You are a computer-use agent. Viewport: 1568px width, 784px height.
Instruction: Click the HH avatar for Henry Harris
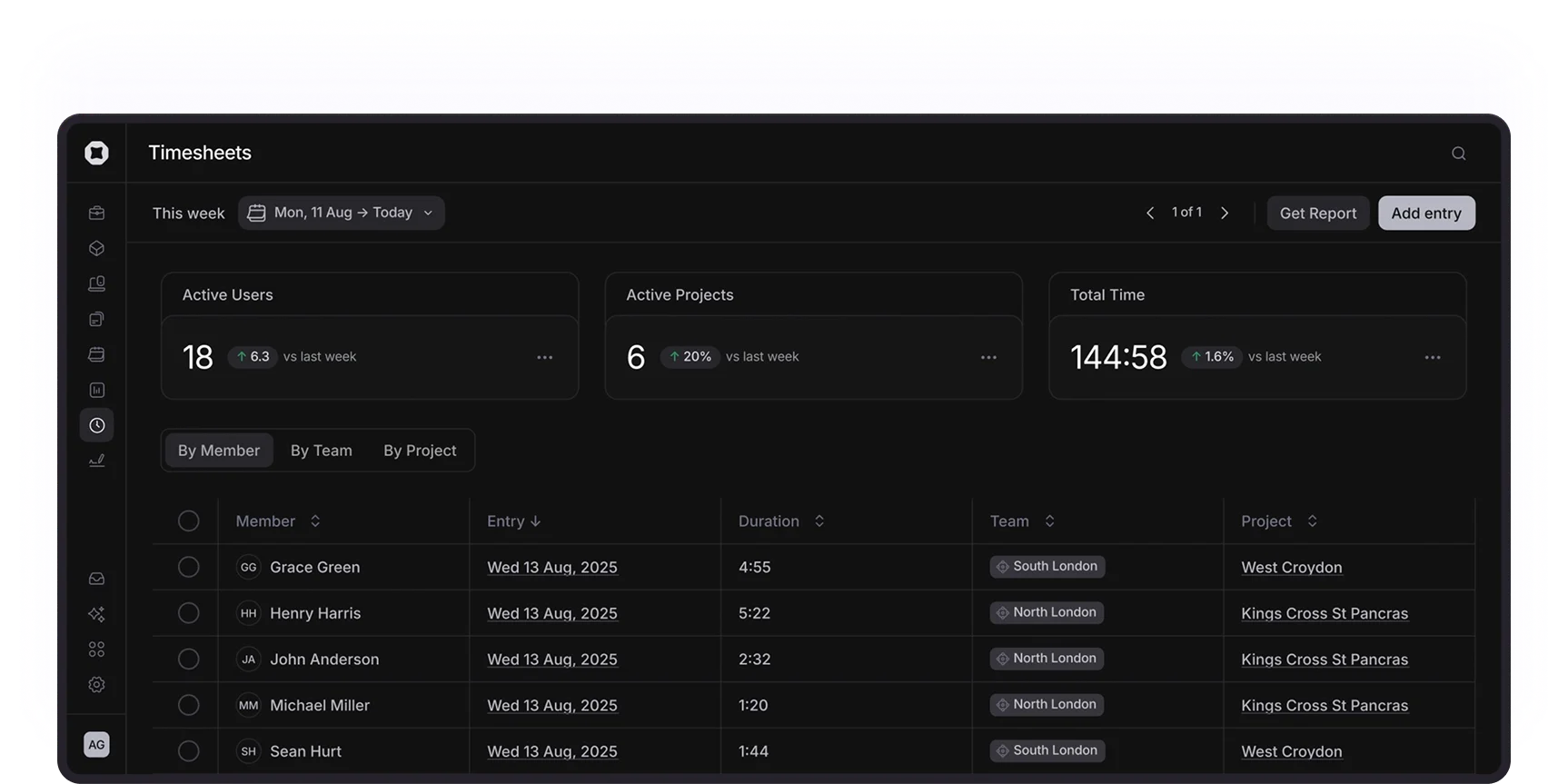tap(248, 613)
